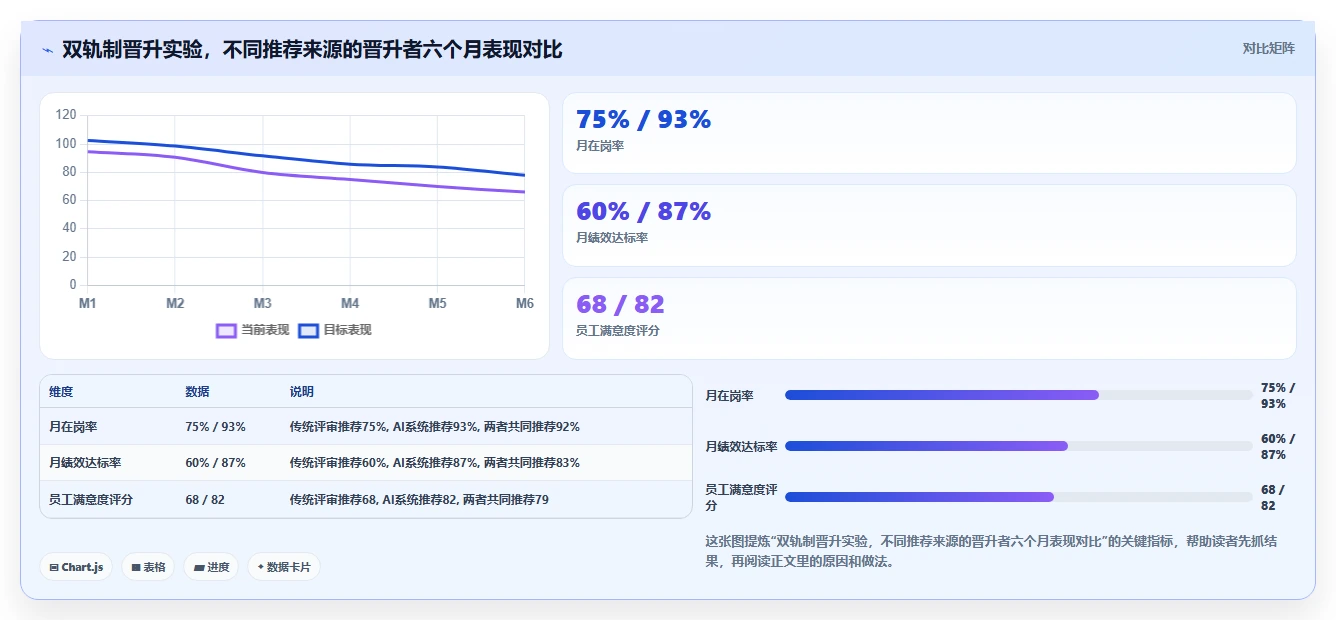Click the 维度 table column header
This screenshot has width=1336, height=620.
(x=61, y=392)
